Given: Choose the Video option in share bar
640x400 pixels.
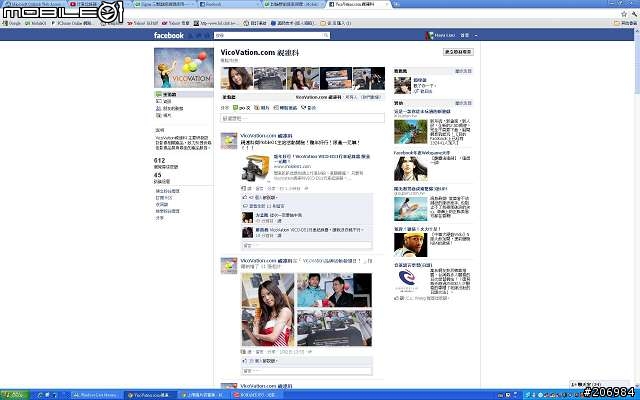Looking at the screenshot, I should tap(309, 108).
